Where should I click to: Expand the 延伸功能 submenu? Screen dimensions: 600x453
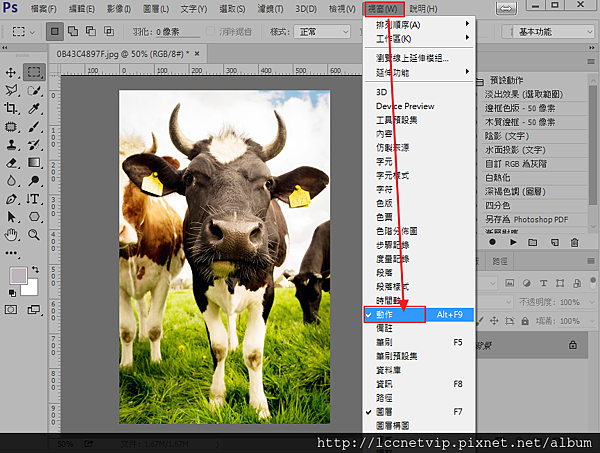(x=419, y=72)
